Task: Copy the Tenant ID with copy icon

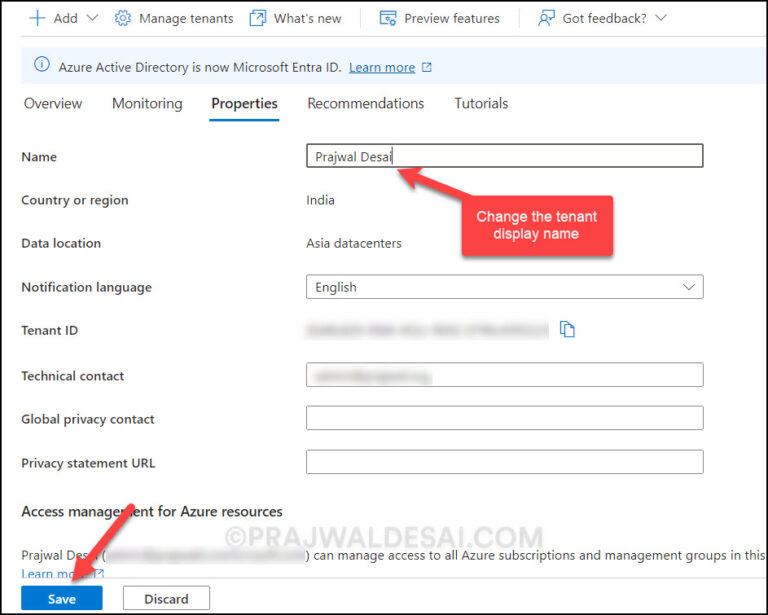Action: tap(567, 330)
